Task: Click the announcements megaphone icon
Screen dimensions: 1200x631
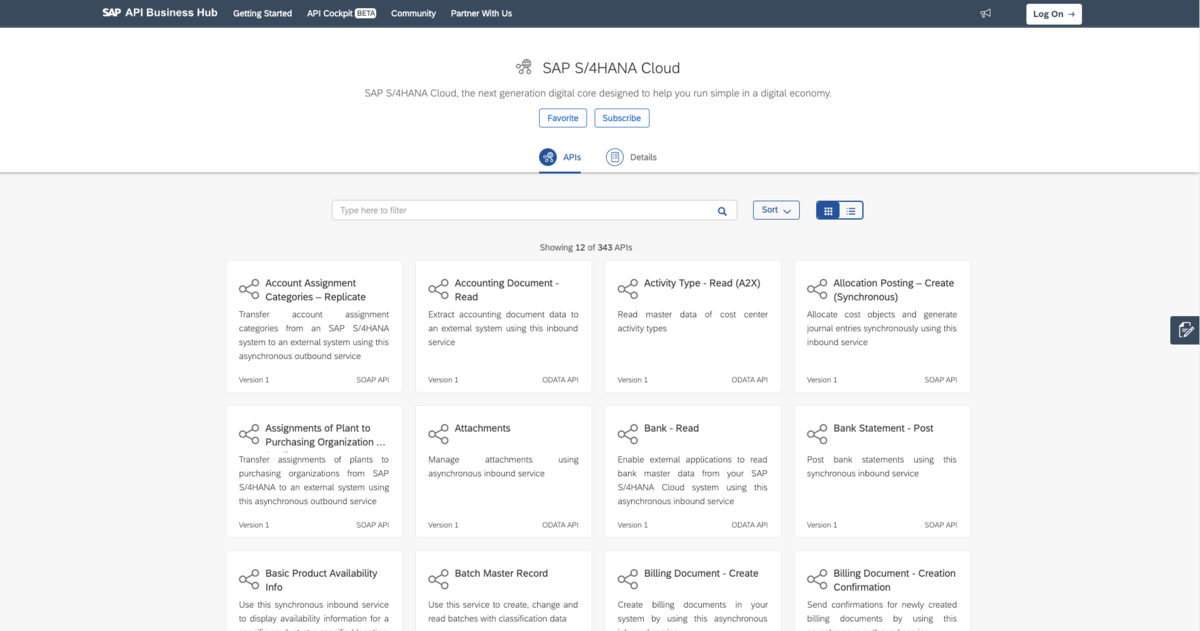Action: (986, 14)
